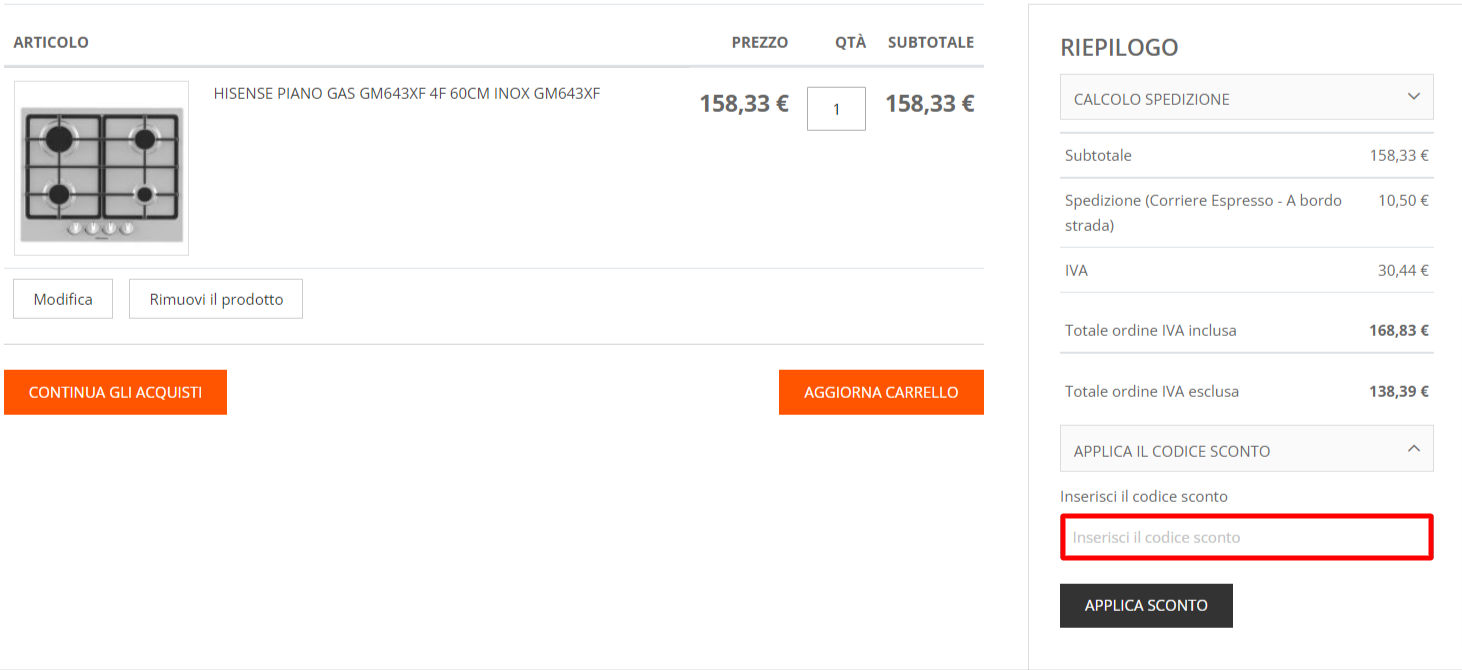Click the Totale ordine IVA esclusa amount
Image resolution: width=1462 pixels, height=670 pixels.
pyautogui.click(x=1398, y=391)
